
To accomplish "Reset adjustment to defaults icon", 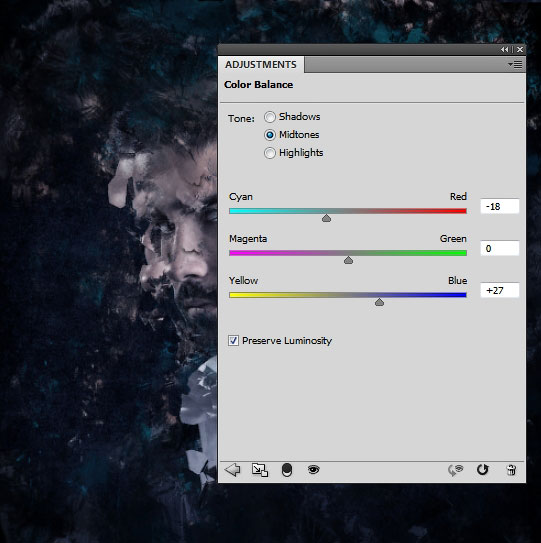I will point(482,470).
